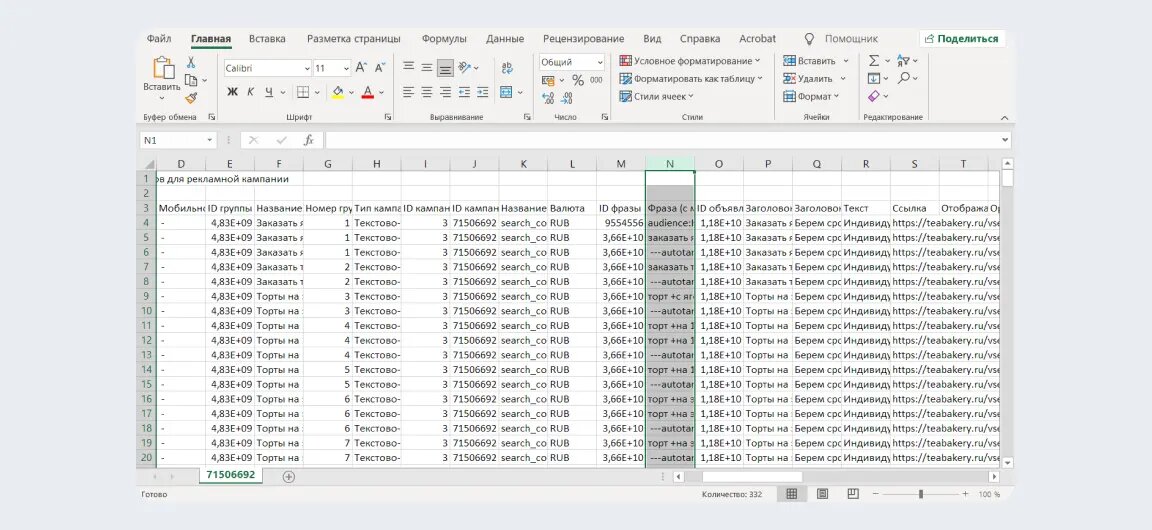Adjust the zoom slider handle

click(x=921, y=495)
